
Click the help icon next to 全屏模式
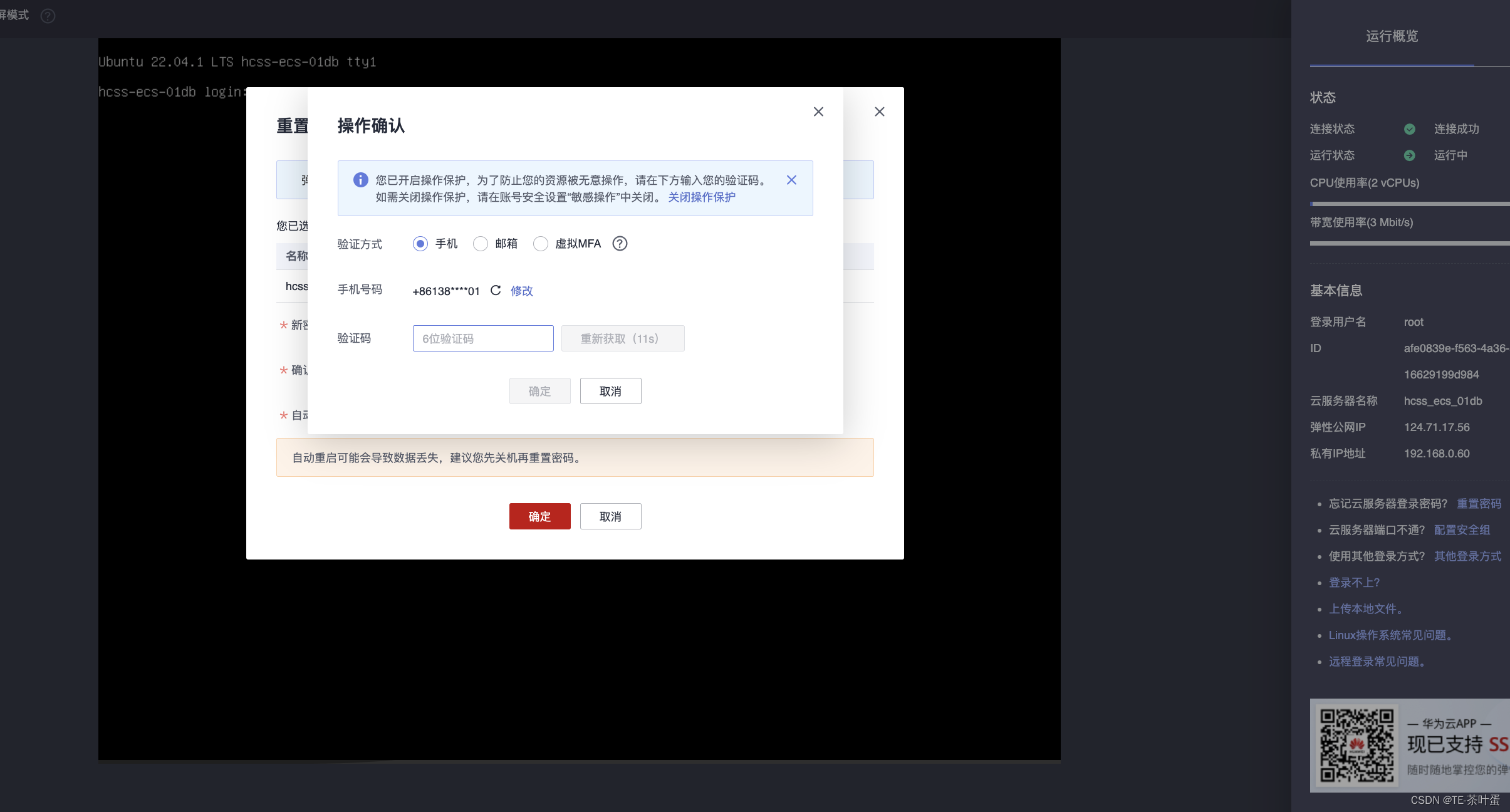[47, 16]
